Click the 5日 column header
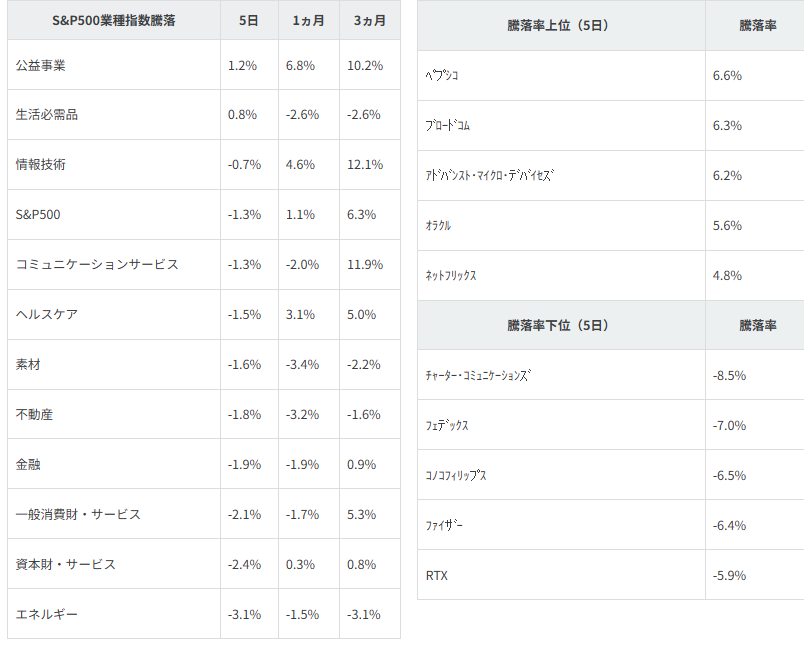 click(249, 21)
